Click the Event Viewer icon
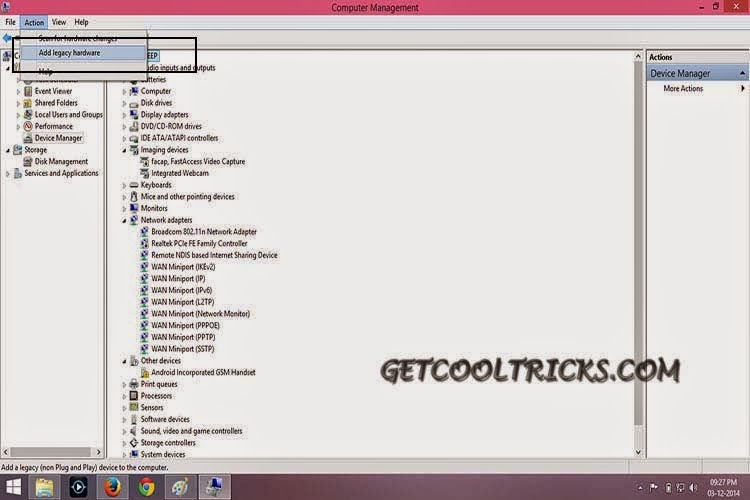Viewport: 750px width, 500px height. point(28,91)
